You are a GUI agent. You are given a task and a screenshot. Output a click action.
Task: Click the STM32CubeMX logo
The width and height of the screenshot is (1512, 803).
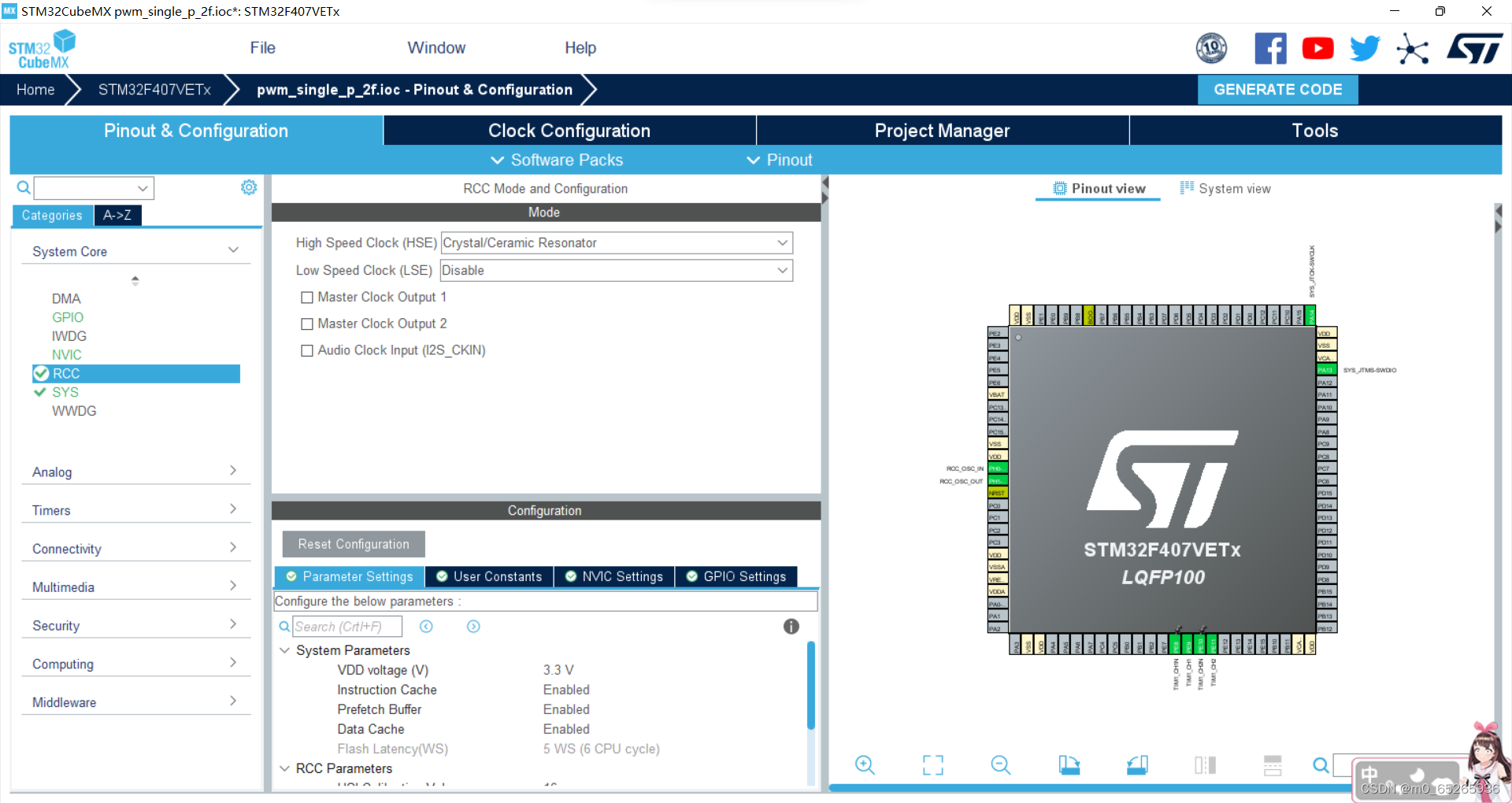(x=42, y=49)
